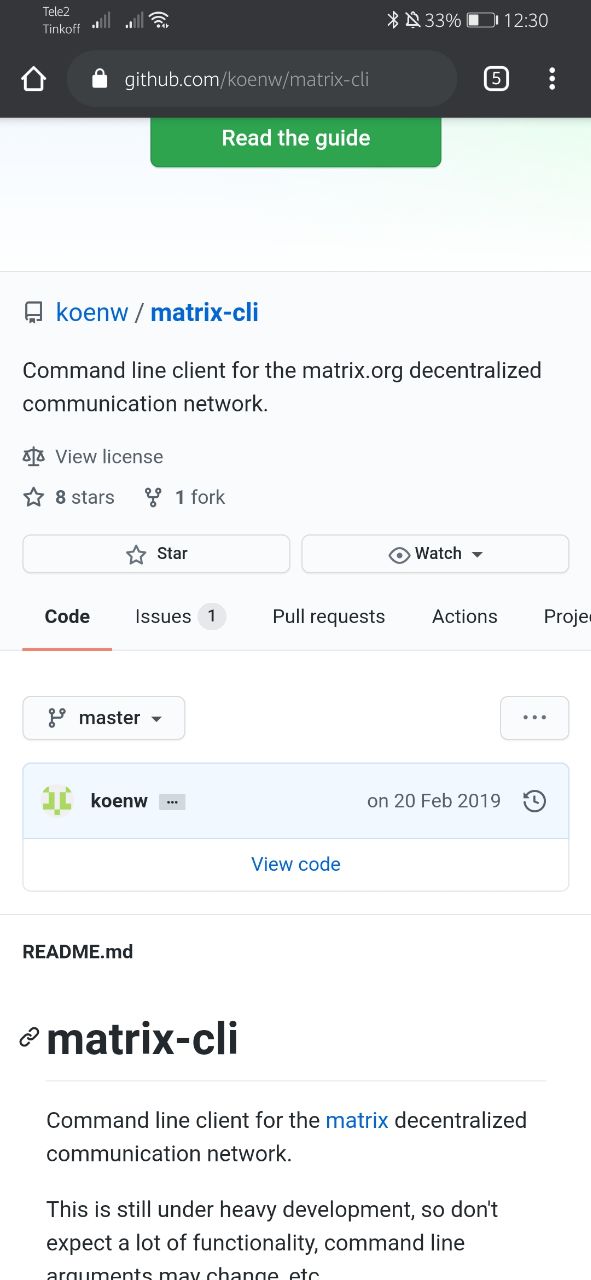The image size is (591, 1280).
Task: Click the commit history clock icon
Action: click(x=535, y=801)
